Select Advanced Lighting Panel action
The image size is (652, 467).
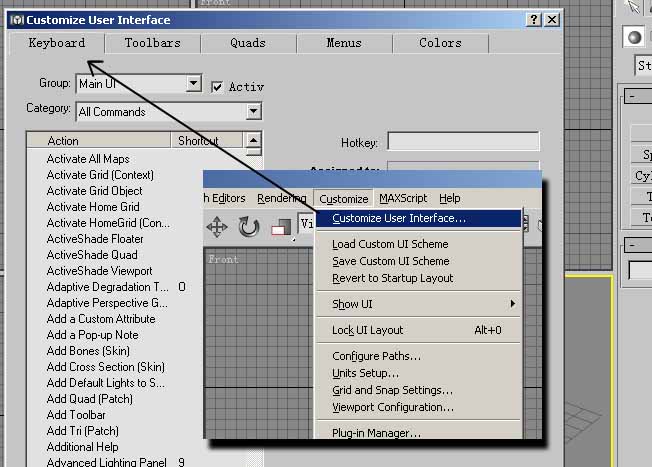point(106,462)
